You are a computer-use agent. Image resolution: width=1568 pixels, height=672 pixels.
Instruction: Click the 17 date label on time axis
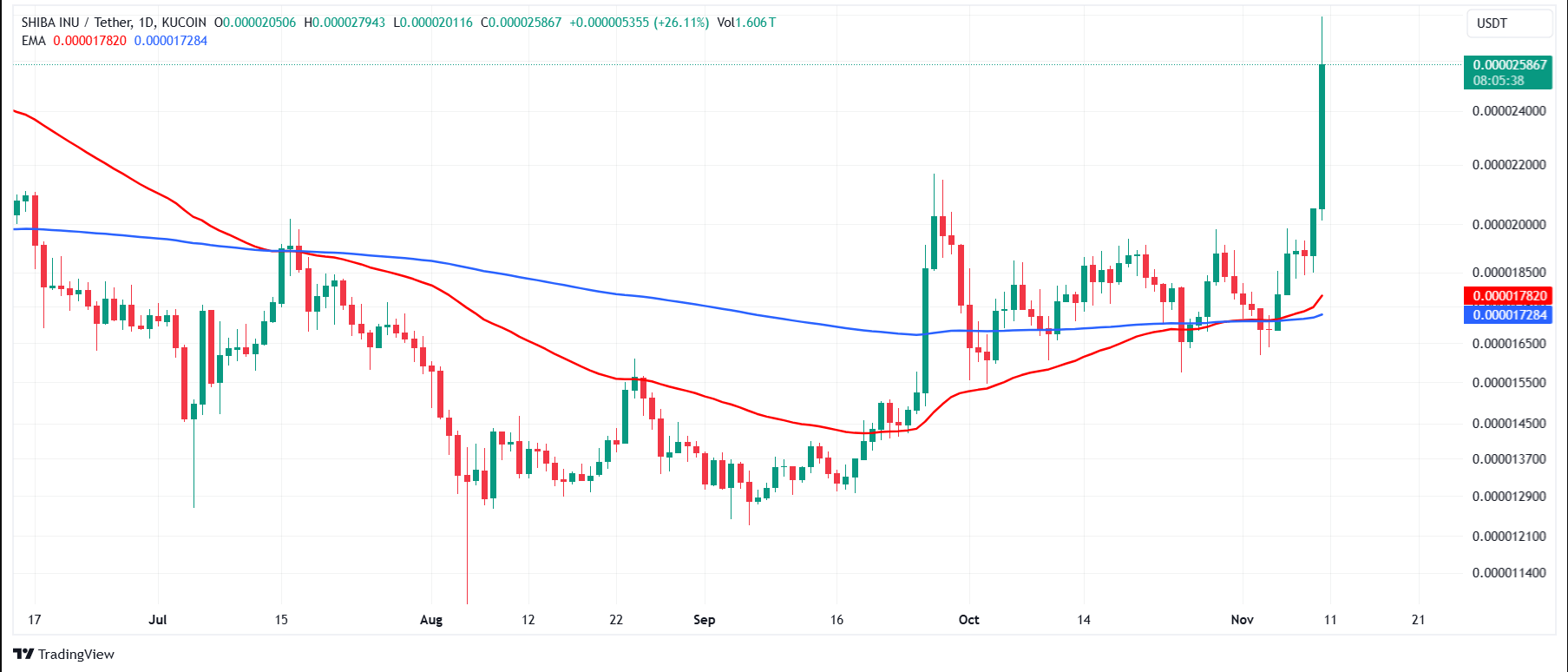[35, 620]
